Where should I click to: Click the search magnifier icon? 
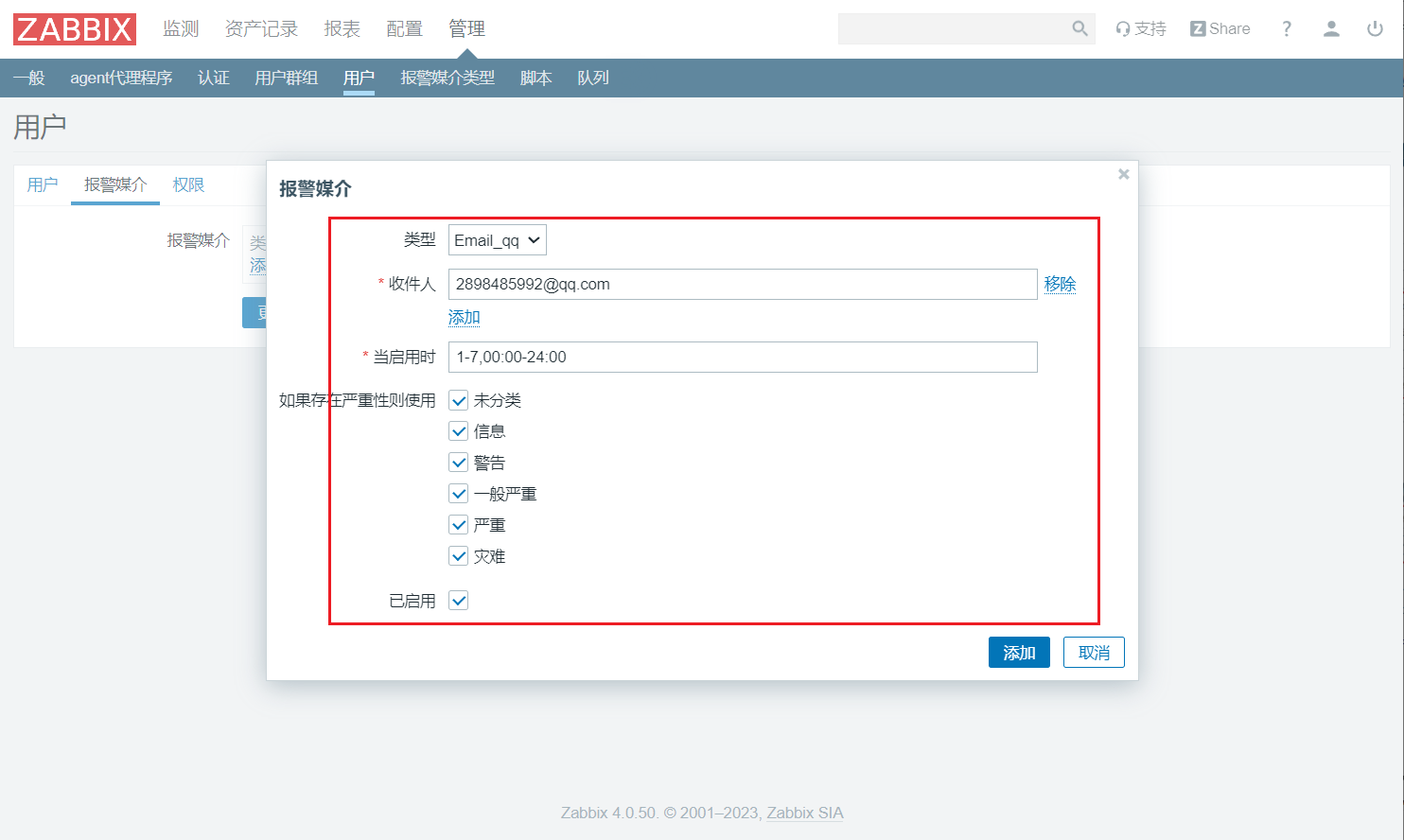point(1079,28)
